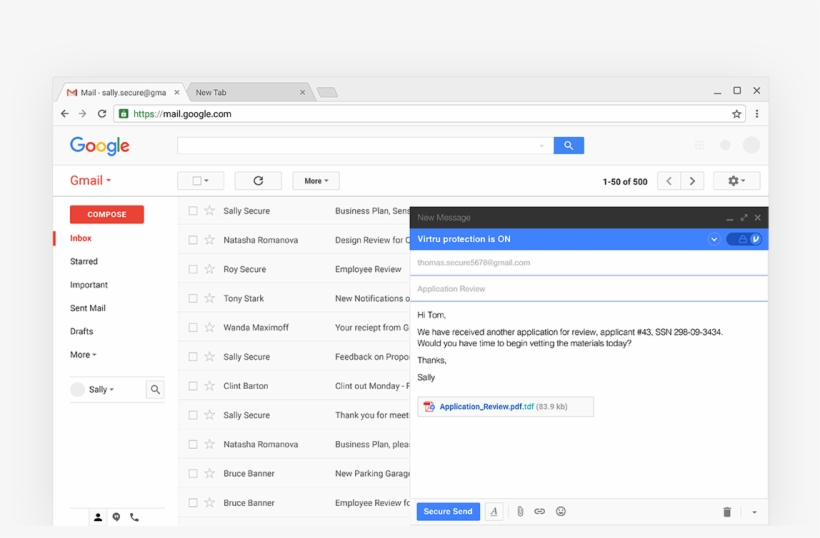Bookmark this page with star icon
The width and height of the screenshot is (820, 538).
tap(737, 114)
